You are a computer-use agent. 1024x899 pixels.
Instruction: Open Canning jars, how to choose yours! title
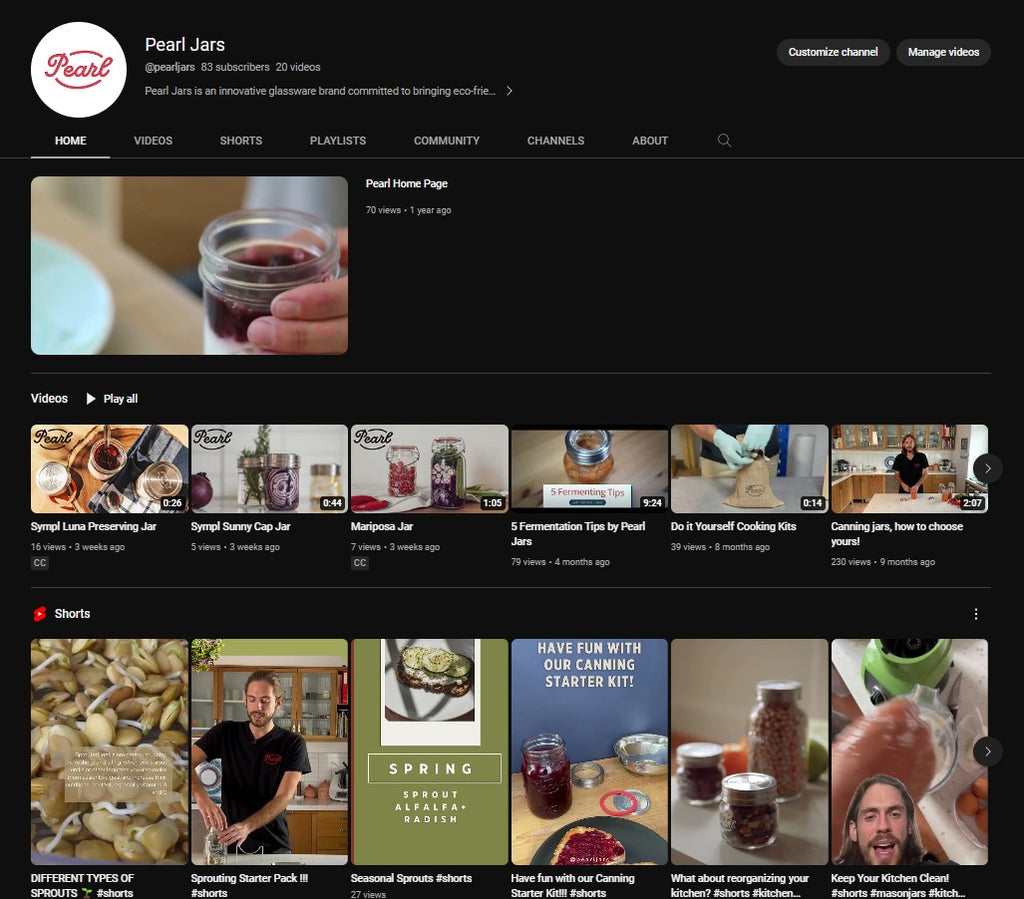tap(897, 533)
